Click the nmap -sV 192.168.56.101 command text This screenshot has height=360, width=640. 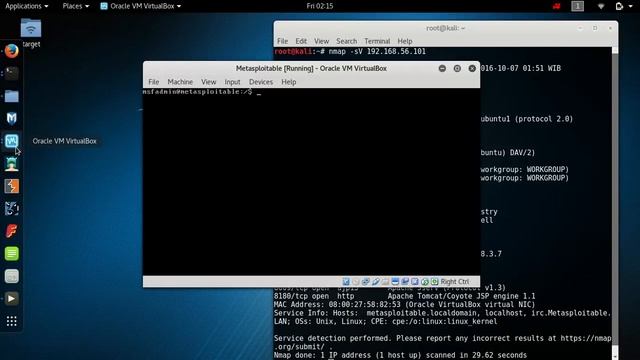click(x=377, y=51)
